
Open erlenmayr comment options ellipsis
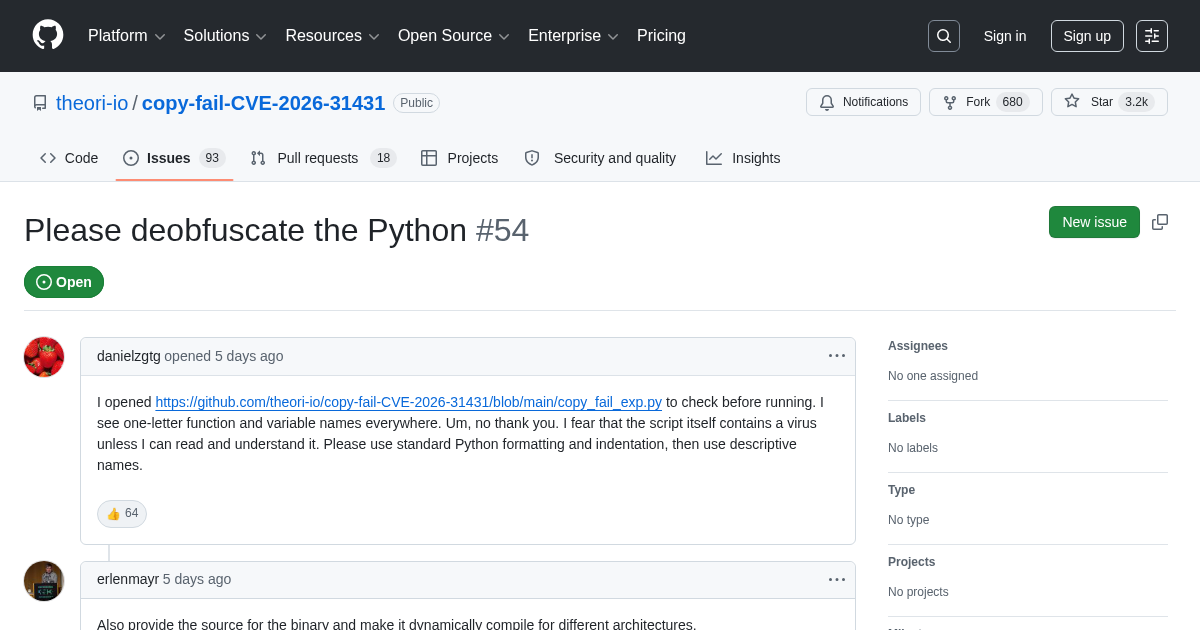tap(837, 579)
